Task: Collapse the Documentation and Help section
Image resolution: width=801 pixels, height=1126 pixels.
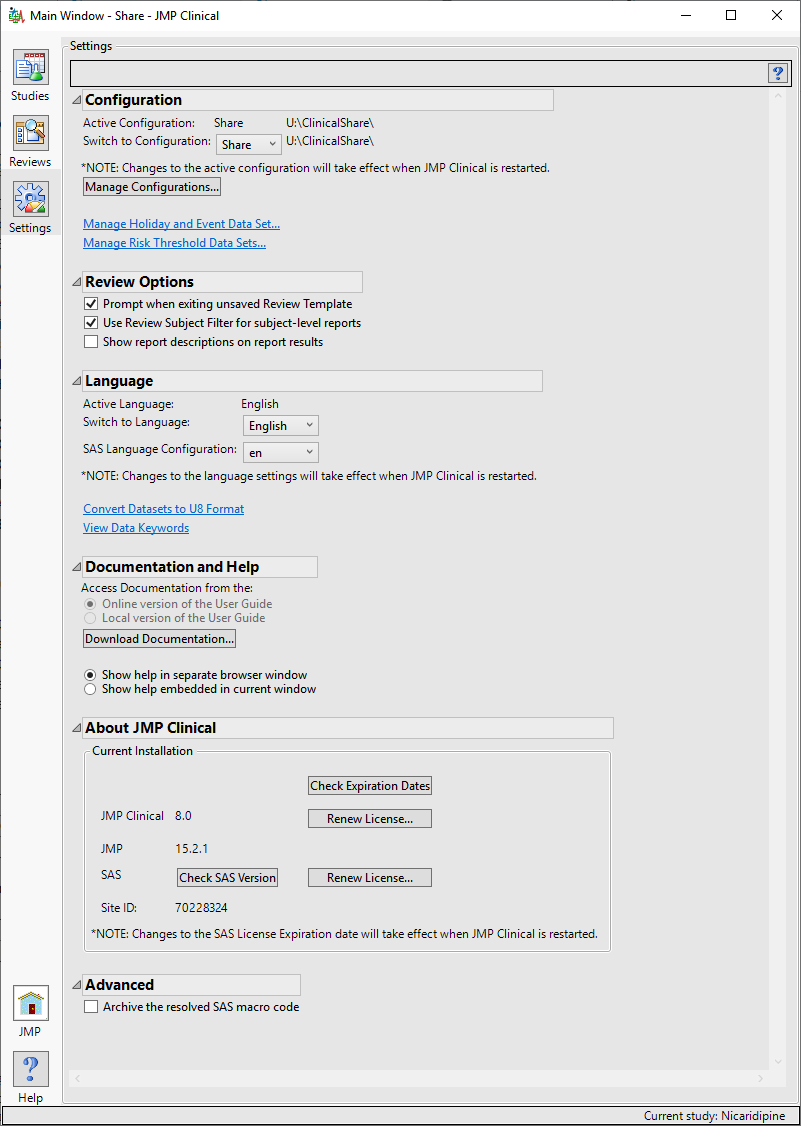Action: (77, 567)
